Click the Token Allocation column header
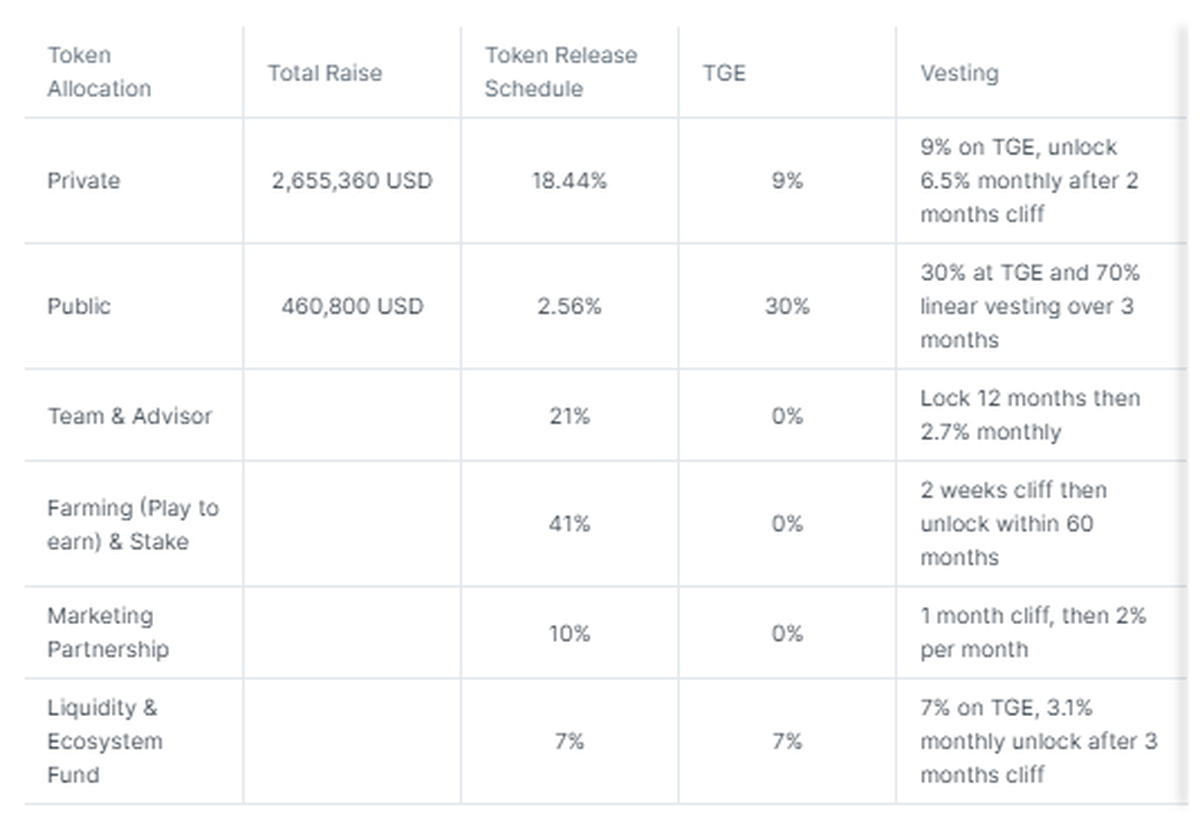The height and width of the screenshot is (823, 1200). 99,72
